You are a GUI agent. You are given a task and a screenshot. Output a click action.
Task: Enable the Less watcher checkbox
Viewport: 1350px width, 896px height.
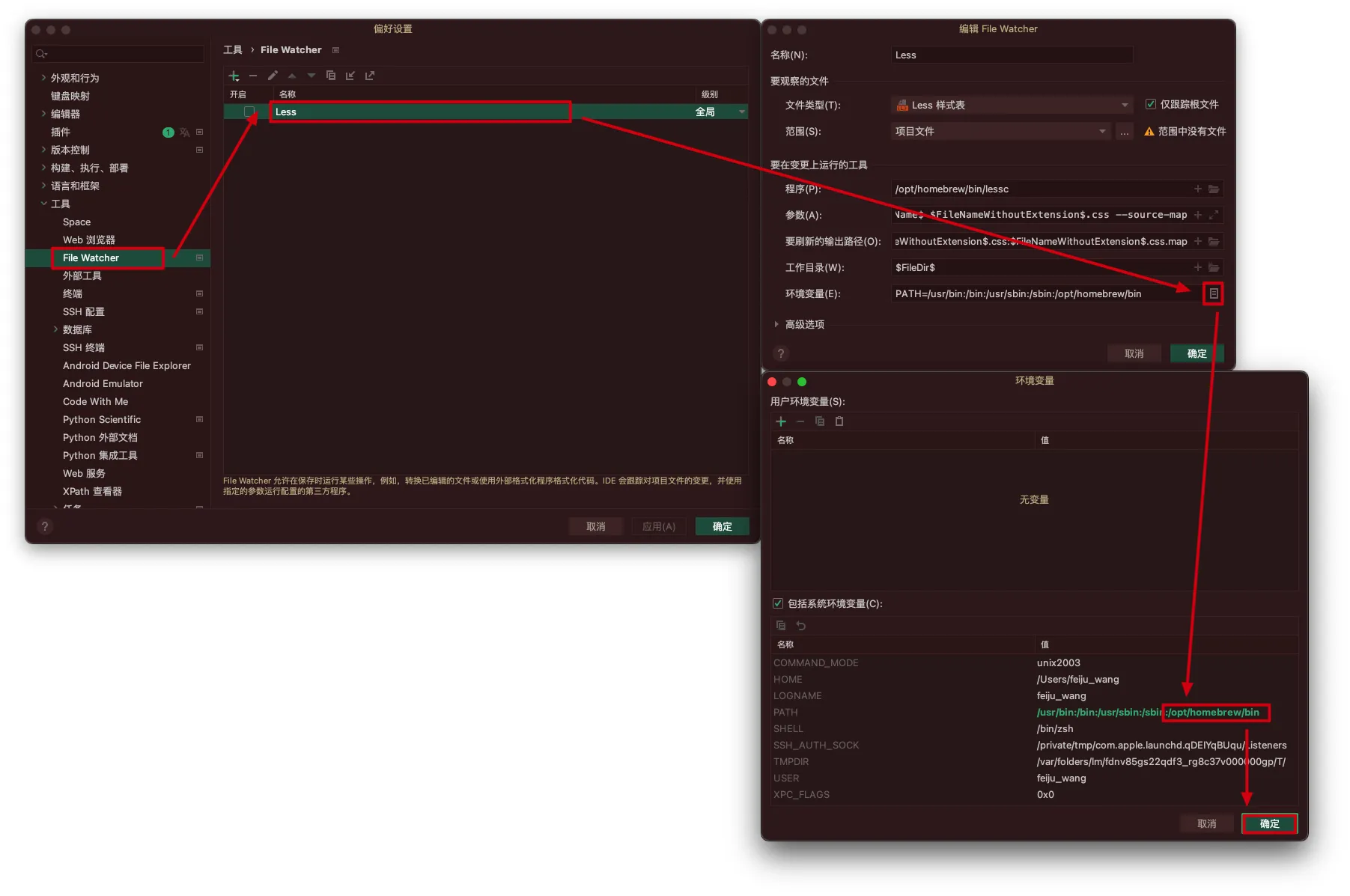coord(249,112)
